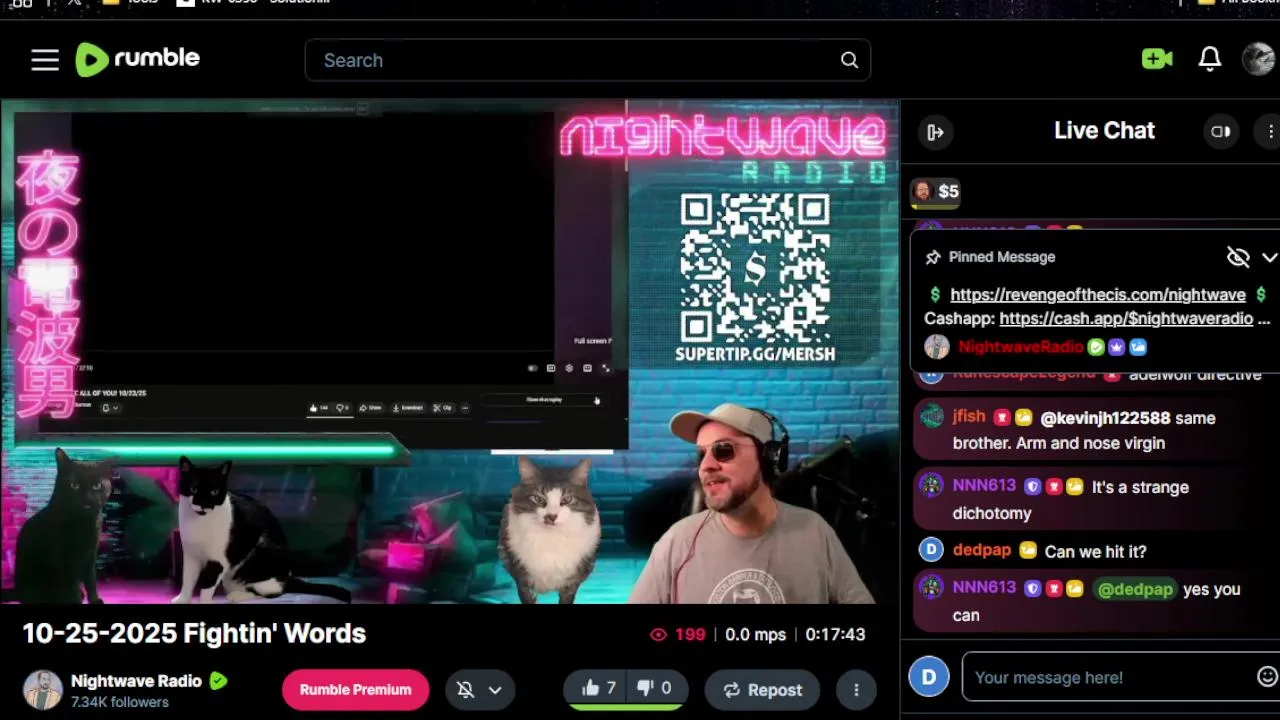
Task: Open the hamburger main menu
Action: tap(45, 60)
